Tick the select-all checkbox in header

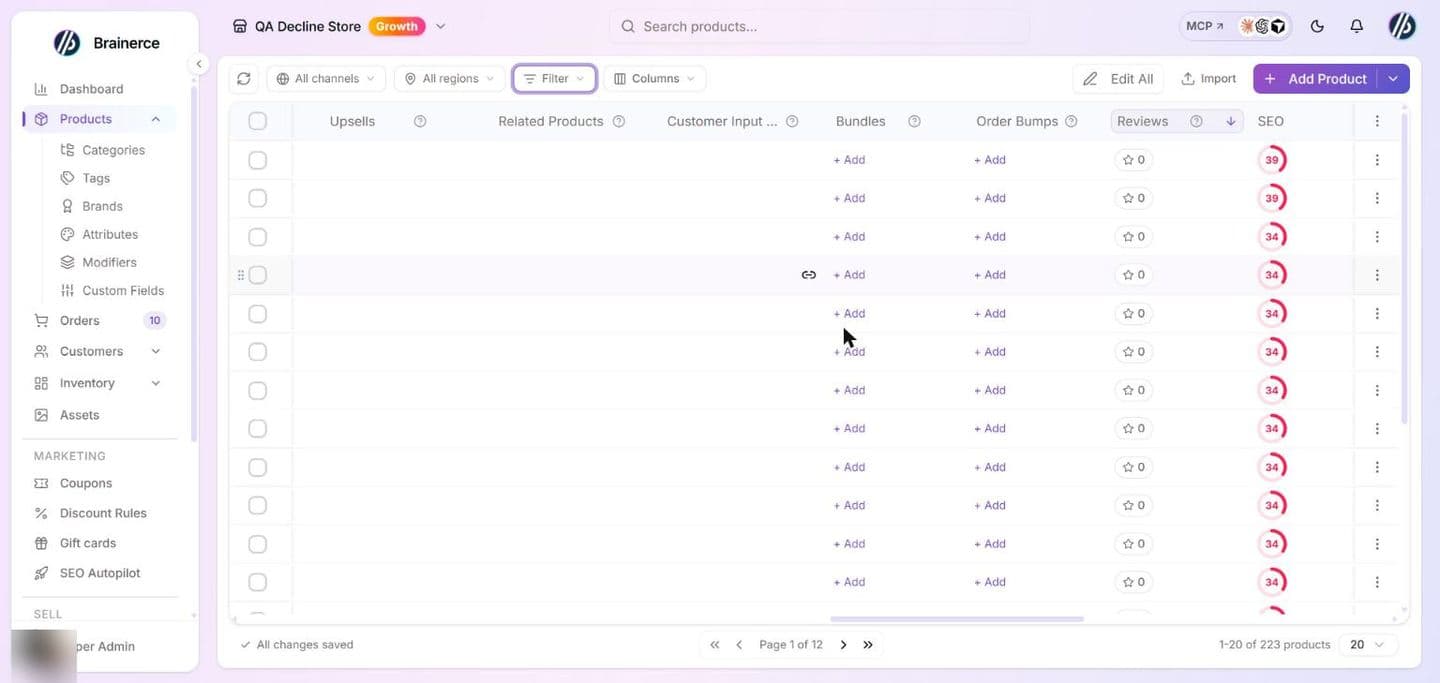coord(257,121)
